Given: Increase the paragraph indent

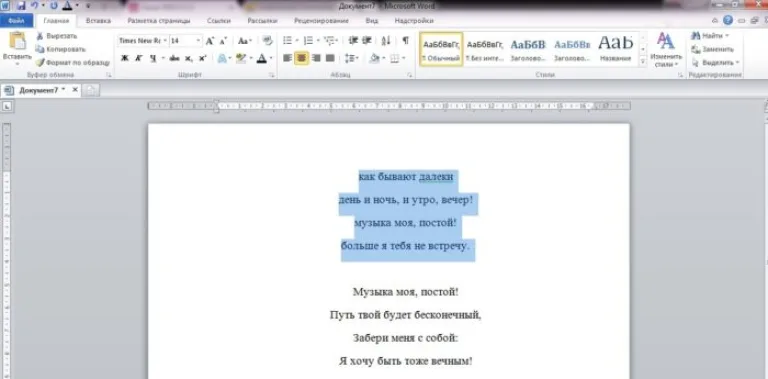Looking at the screenshot, I should pyautogui.click(x=366, y=41).
